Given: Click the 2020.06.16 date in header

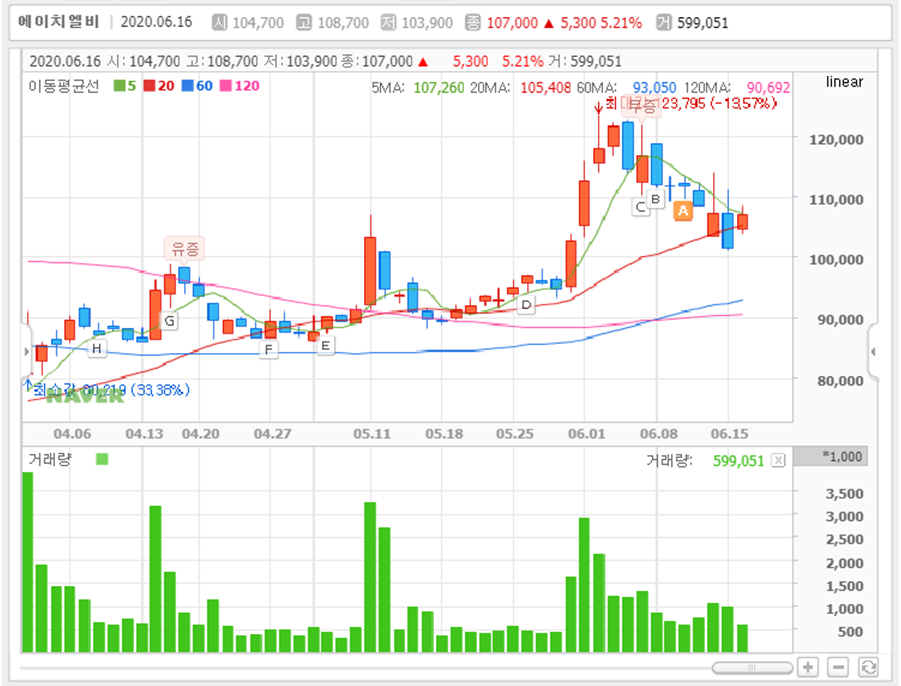Looking at the screenshot, I should click(x=156, y=22).
